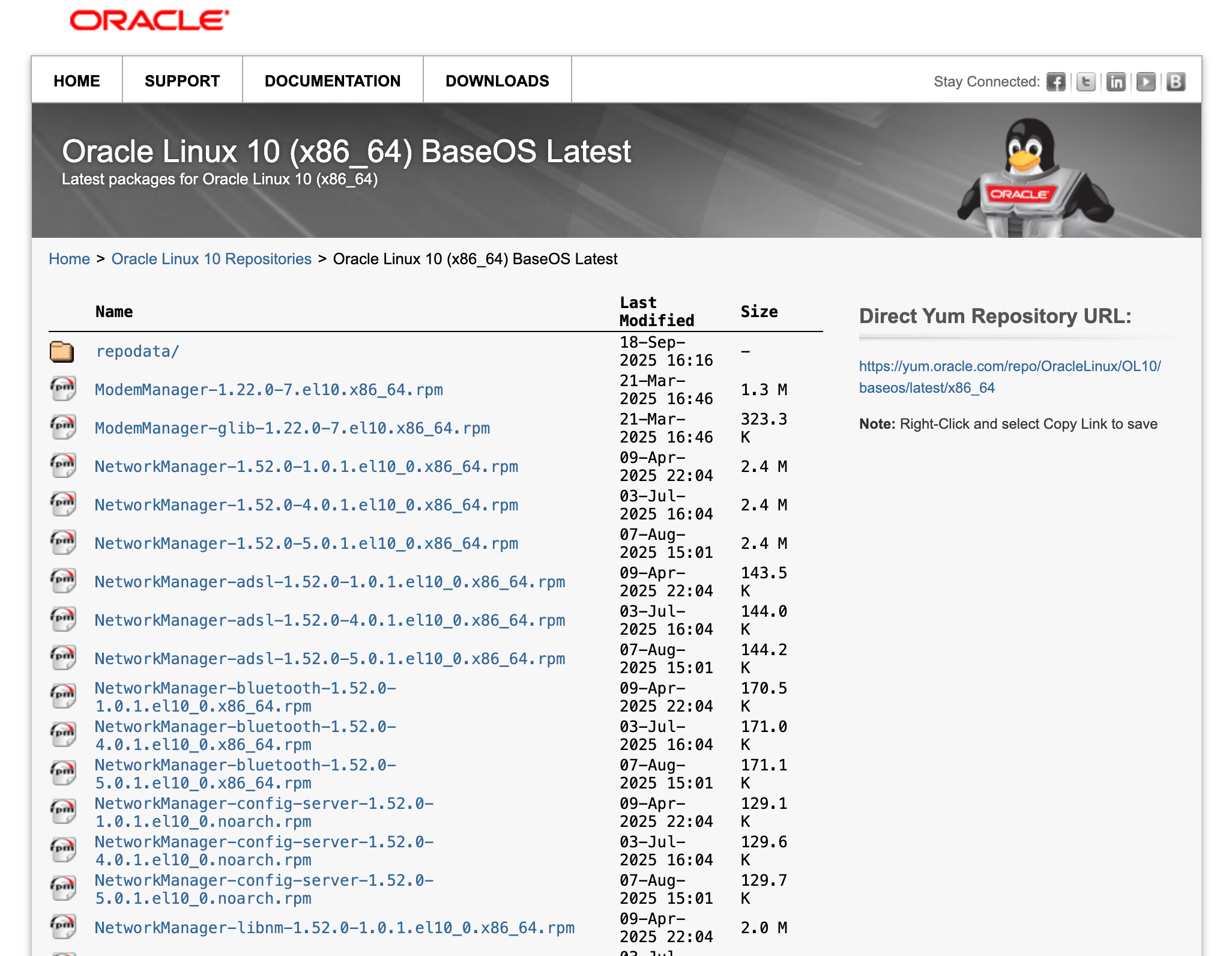Click the 'Direct Yum Repository URL:' heading

tap(995, 316)
